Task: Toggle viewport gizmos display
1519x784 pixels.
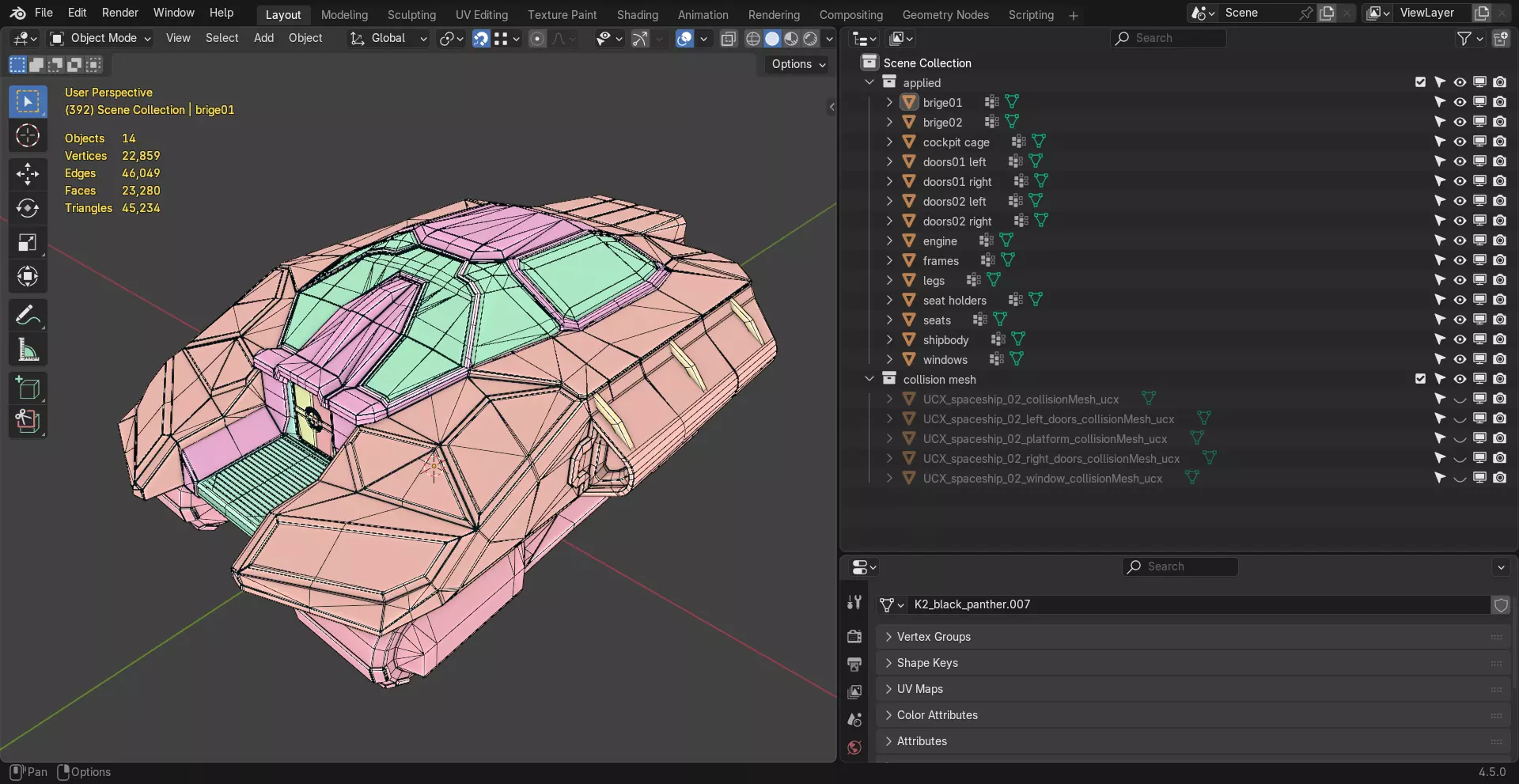Action: tap(640, 38)
